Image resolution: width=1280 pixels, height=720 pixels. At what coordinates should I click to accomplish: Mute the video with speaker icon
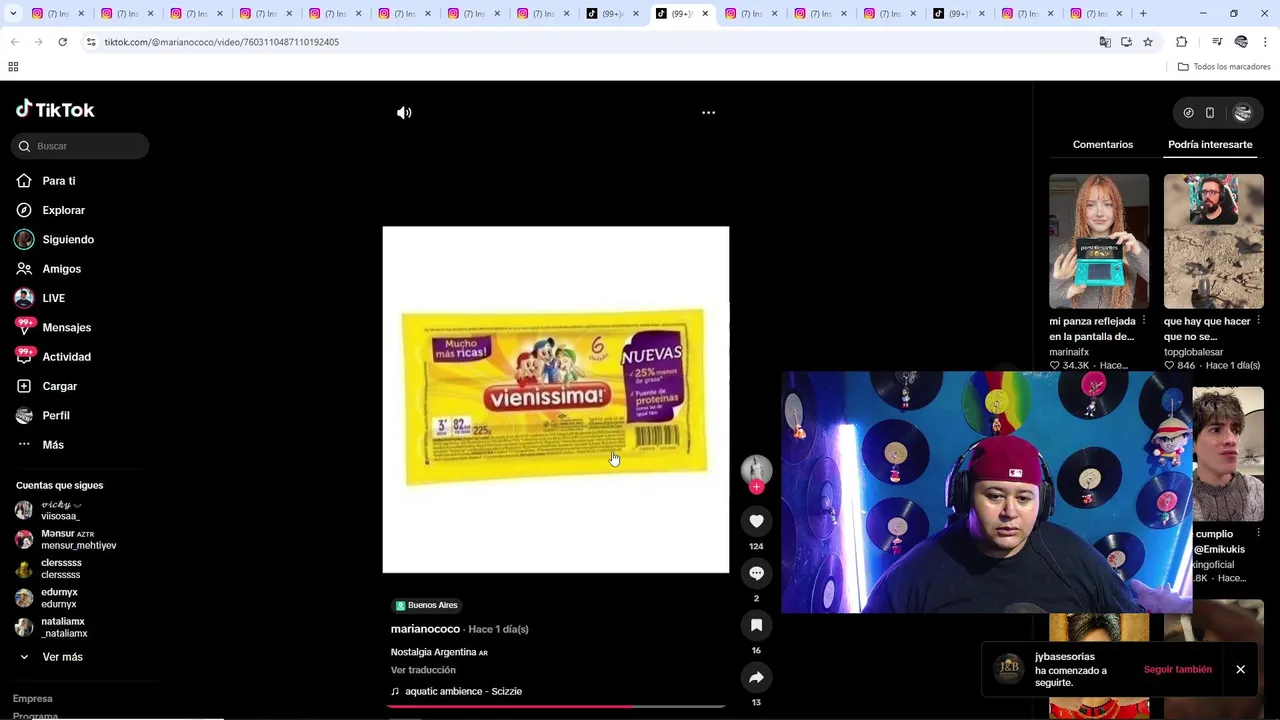(404, 113)
